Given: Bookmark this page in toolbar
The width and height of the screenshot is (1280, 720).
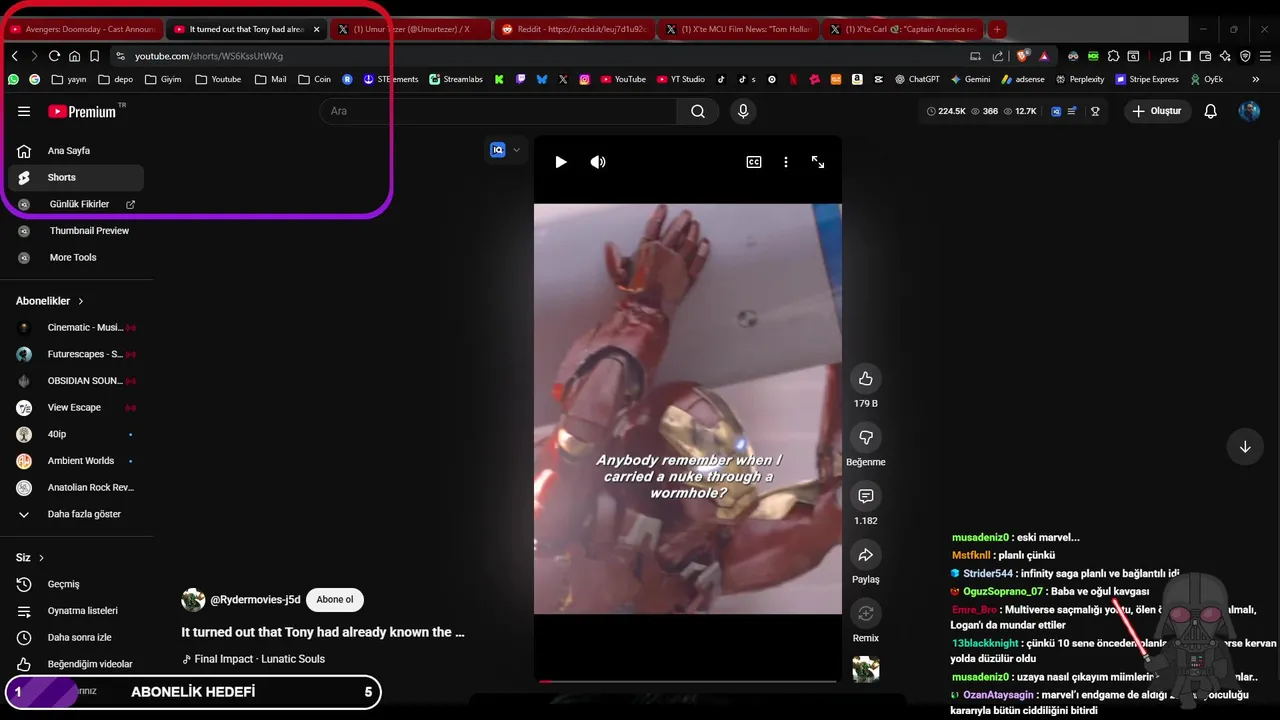Looking at the screenshot, I should click(x=94, y=56).
